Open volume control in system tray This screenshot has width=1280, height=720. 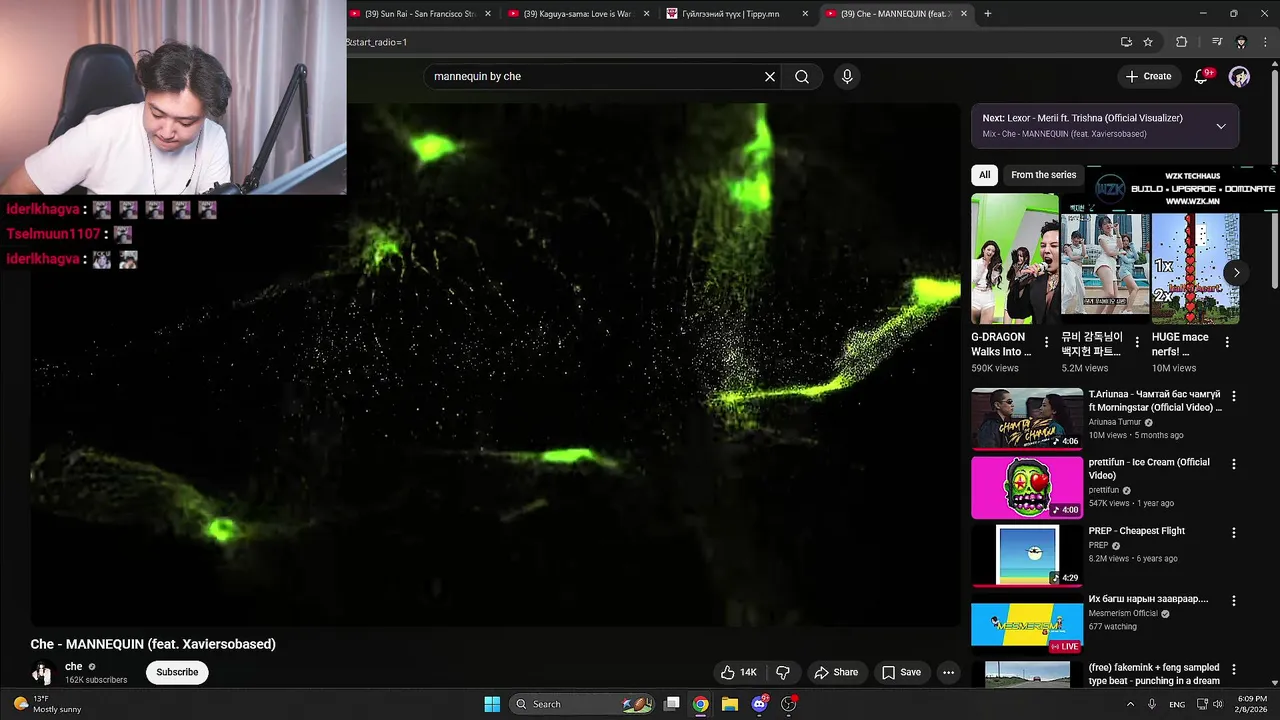[x=1217, y=704]
